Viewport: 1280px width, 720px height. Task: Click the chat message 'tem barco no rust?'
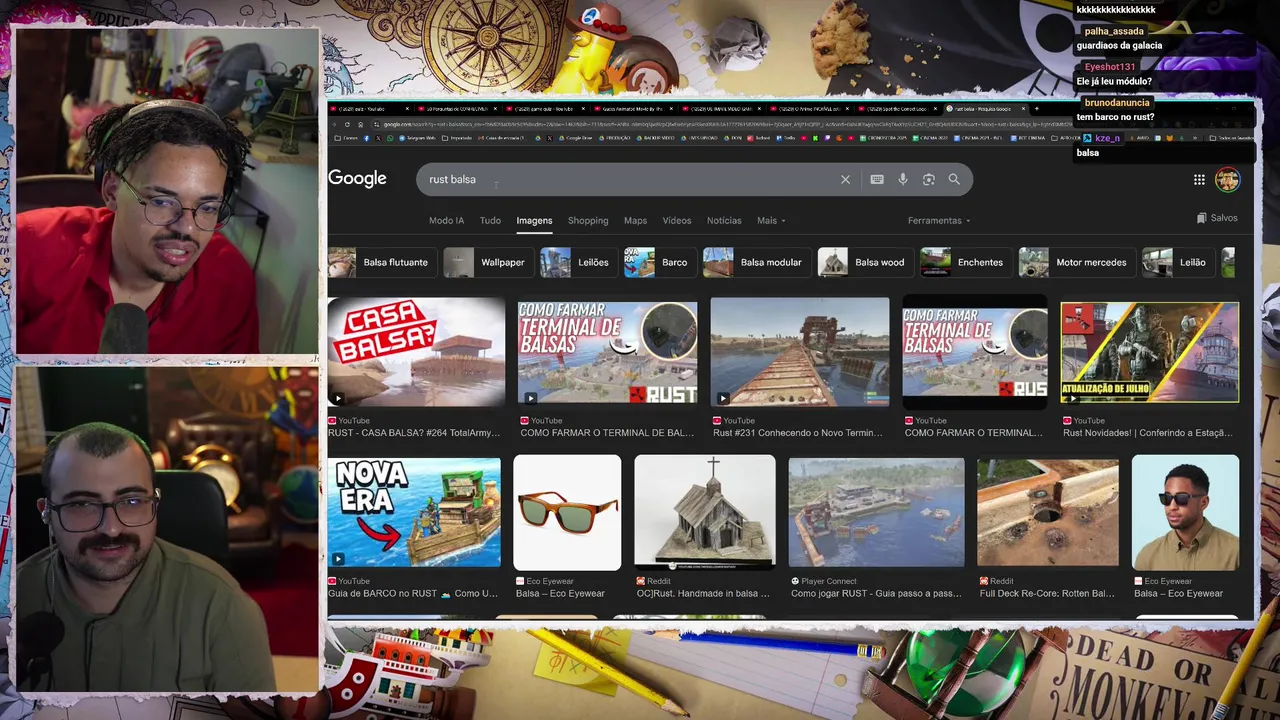(x=1115, y=117)
